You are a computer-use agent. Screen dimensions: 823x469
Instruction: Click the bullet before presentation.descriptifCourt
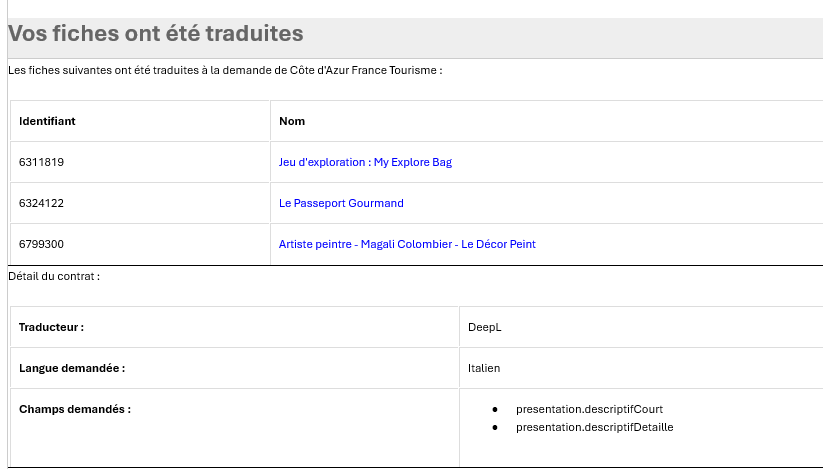point(495,410)
